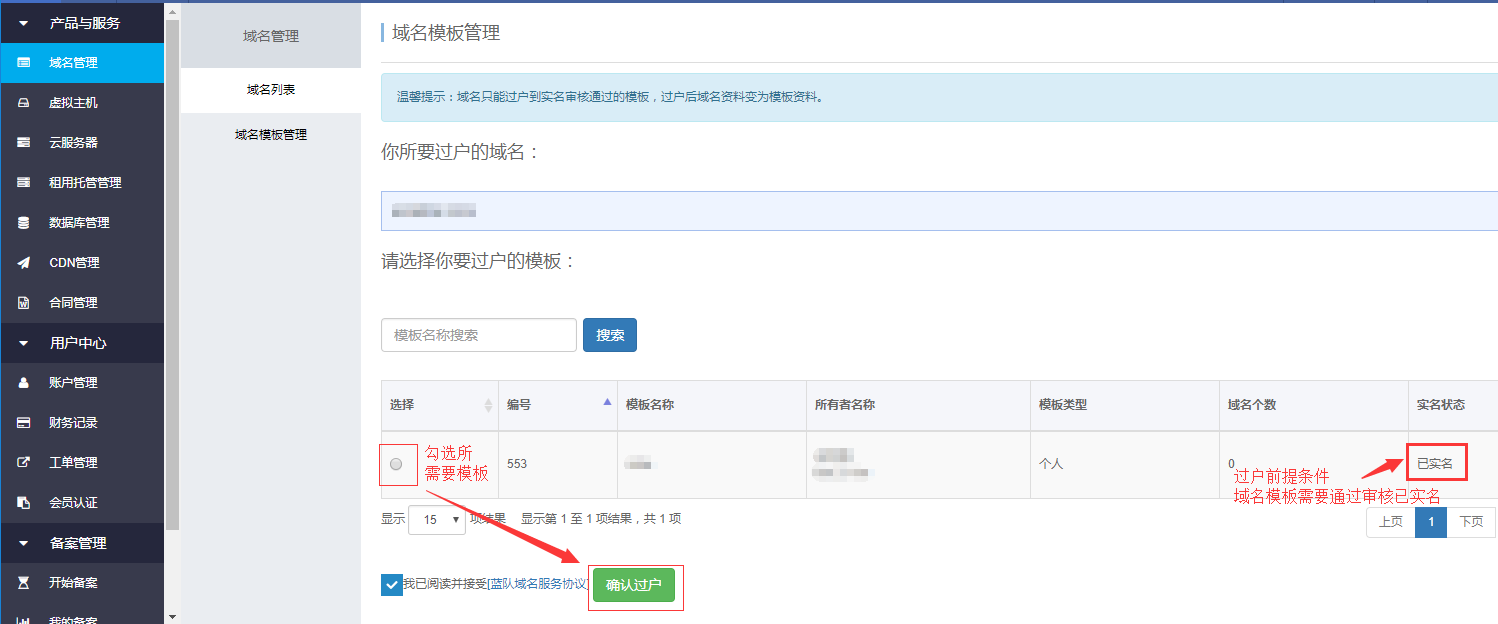Screen dimensions: 1498x624
Task: Click the 数据库管理 database icon
Action: click(x=23, y=223)
